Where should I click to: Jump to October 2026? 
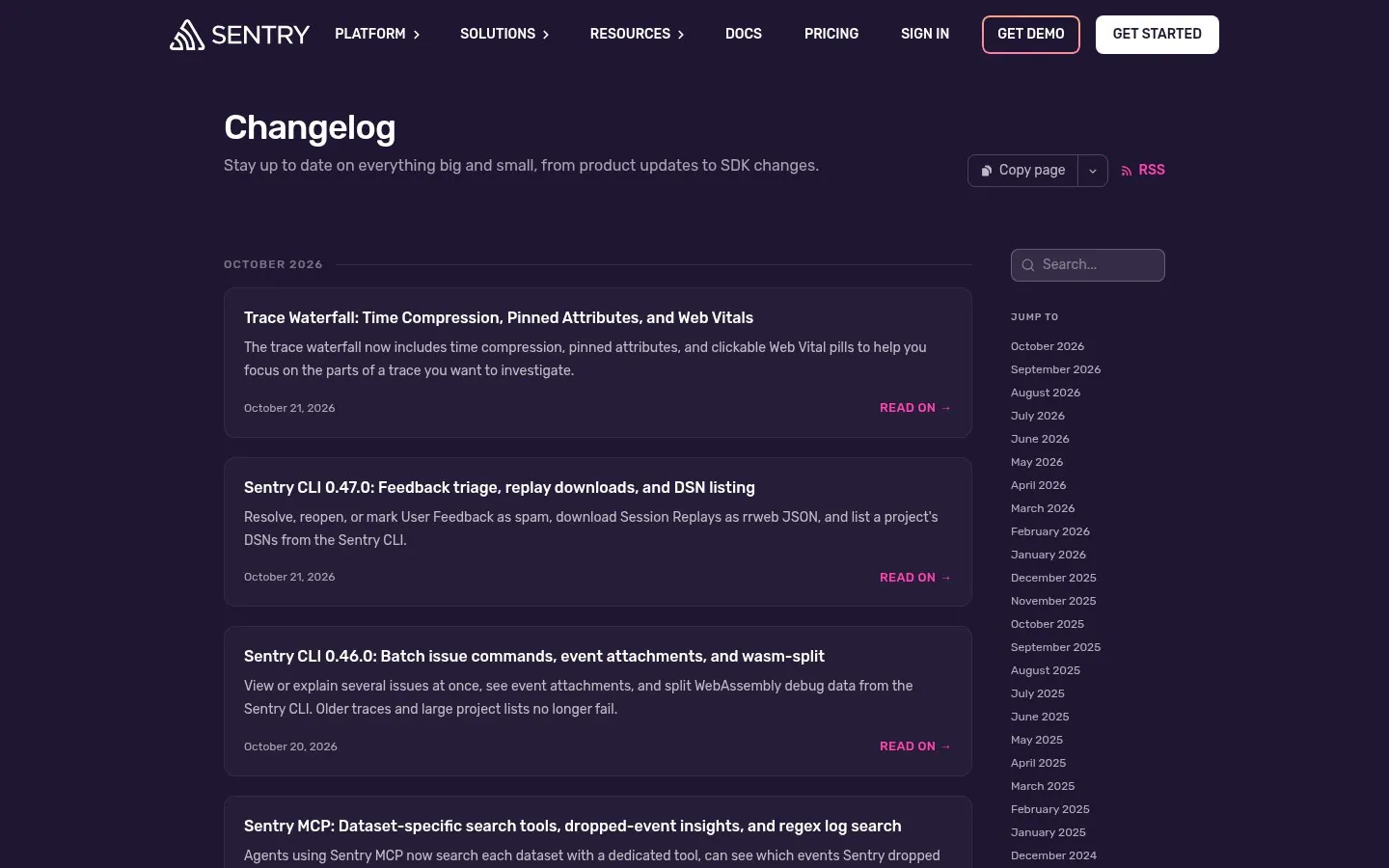pyautogui.click(x=1048, y=346)
